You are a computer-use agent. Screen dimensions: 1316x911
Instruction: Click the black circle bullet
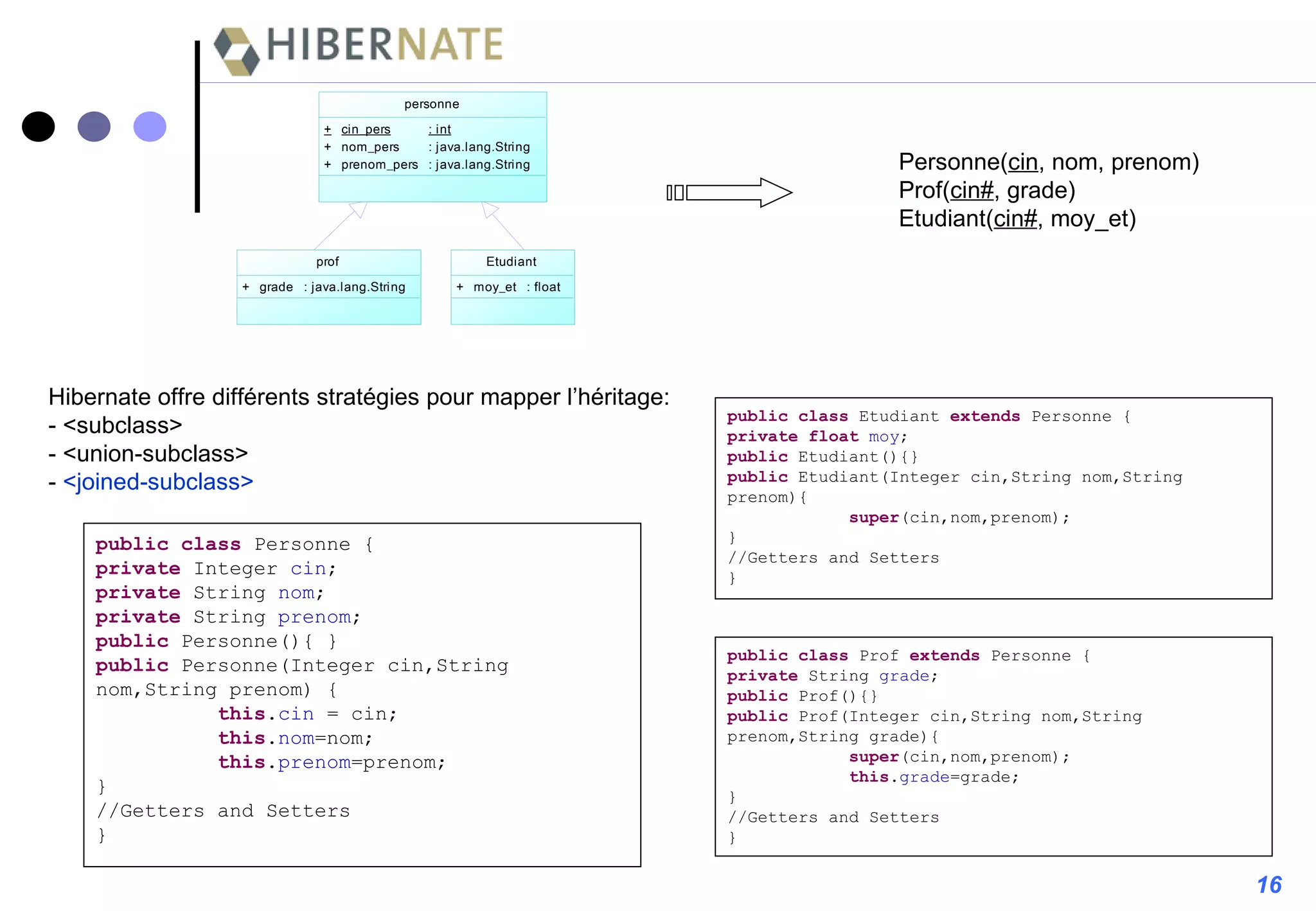39,127
